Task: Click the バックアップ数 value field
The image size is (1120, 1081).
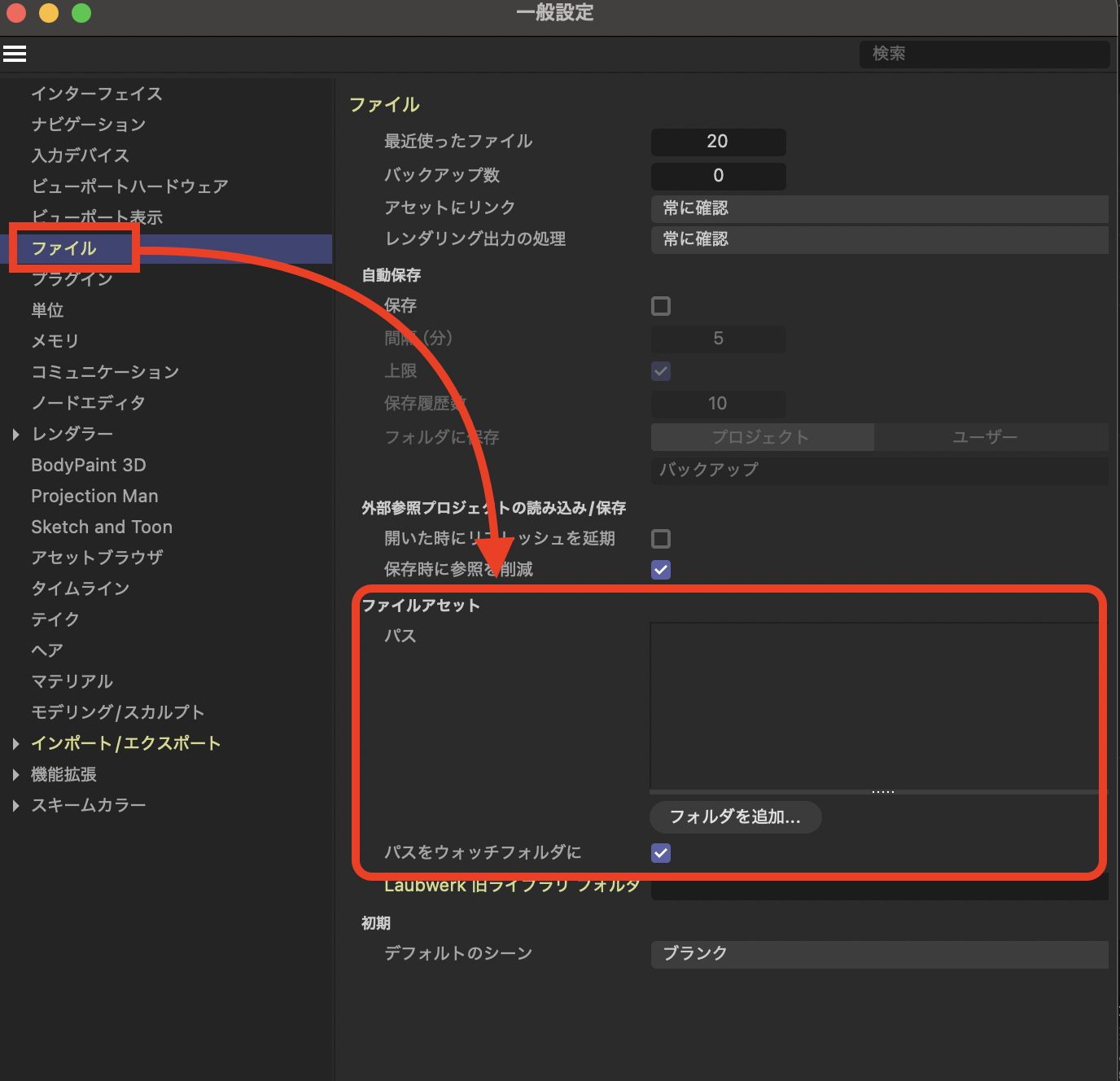Action: click(718, 176)
